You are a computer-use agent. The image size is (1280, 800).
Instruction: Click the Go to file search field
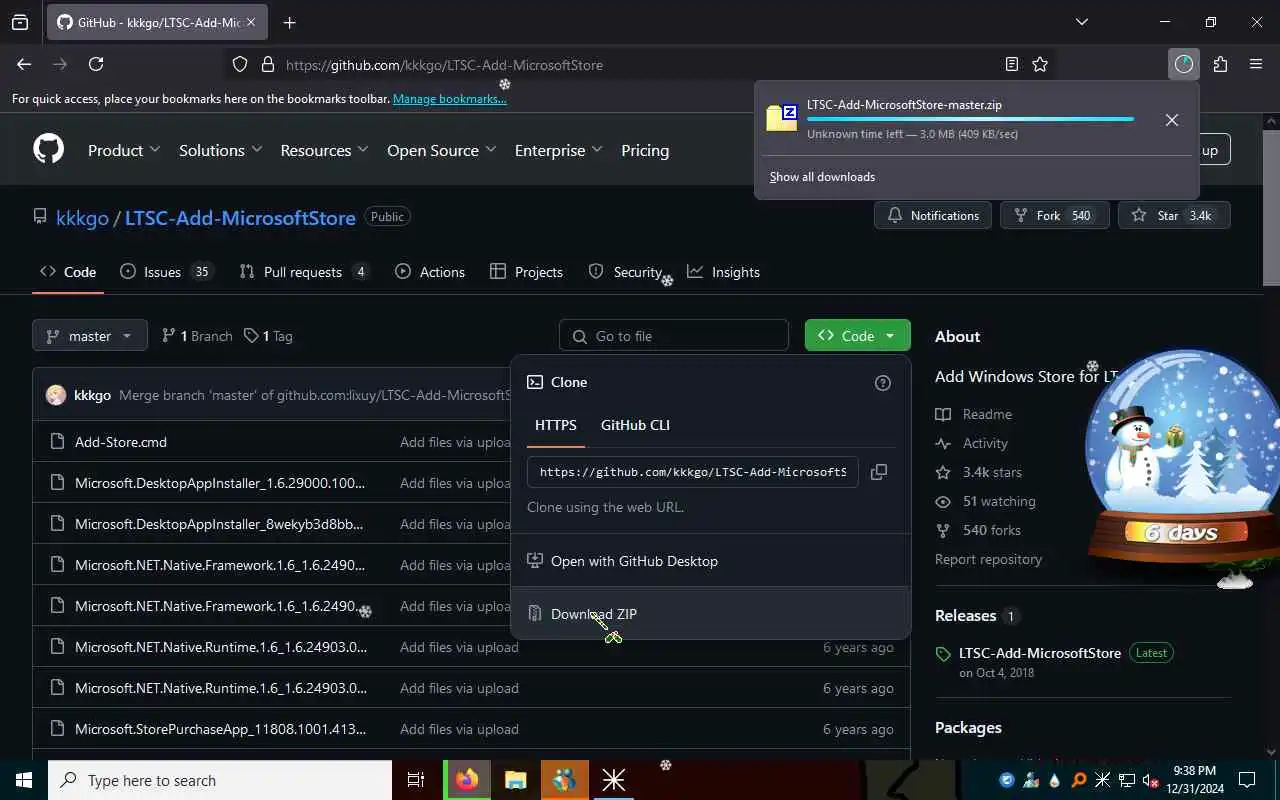pyautogui.click(x=674, y=336)
